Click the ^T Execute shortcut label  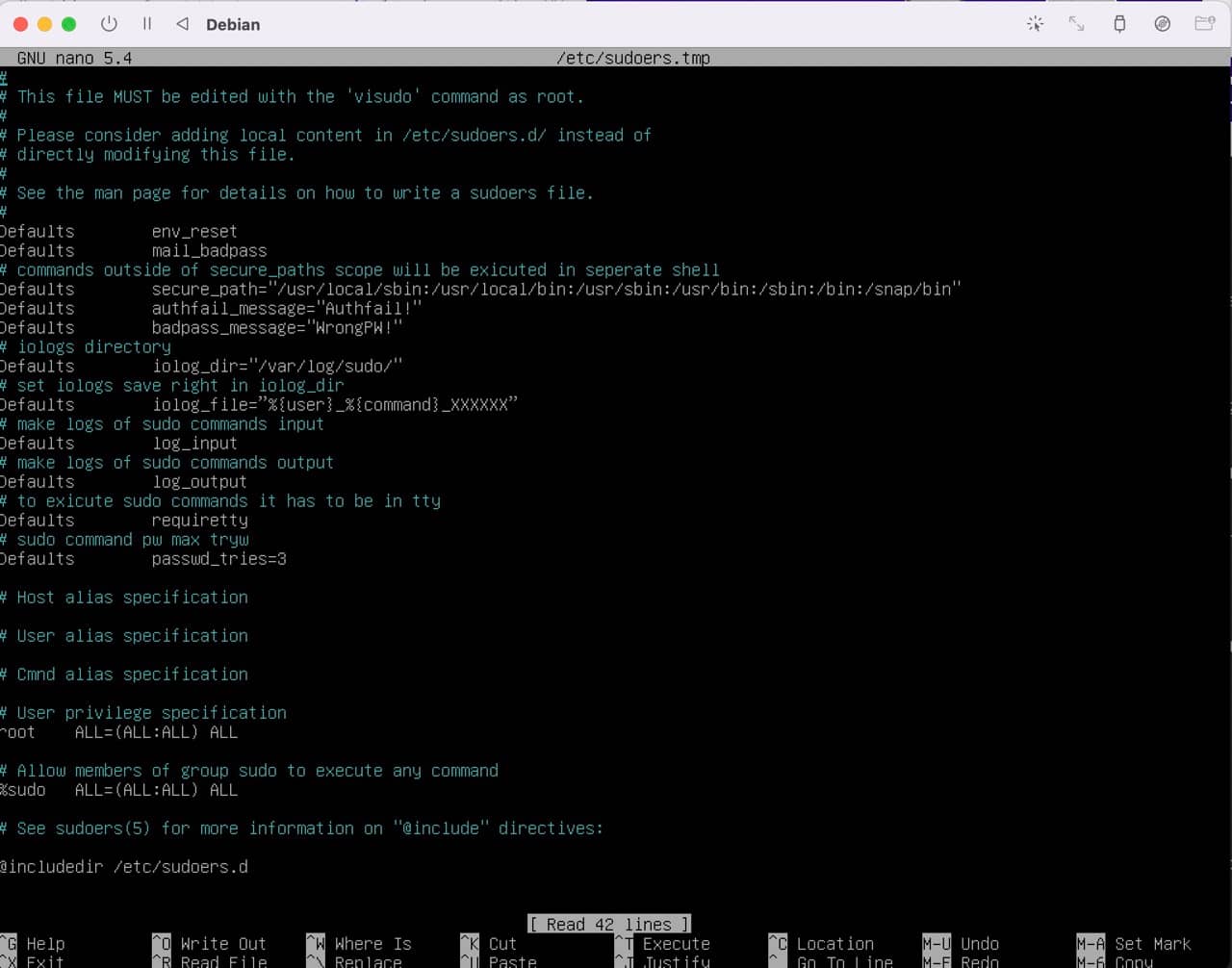pos(662,944)
